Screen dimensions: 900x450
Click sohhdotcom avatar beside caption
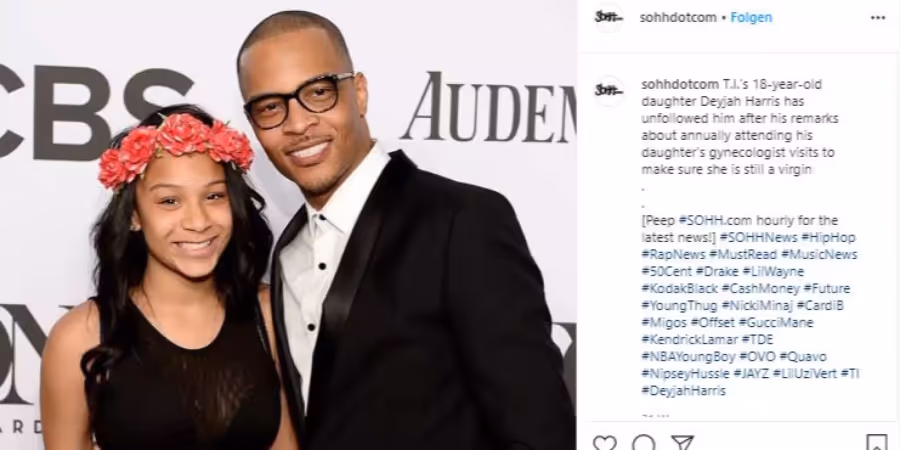[608, 91]
